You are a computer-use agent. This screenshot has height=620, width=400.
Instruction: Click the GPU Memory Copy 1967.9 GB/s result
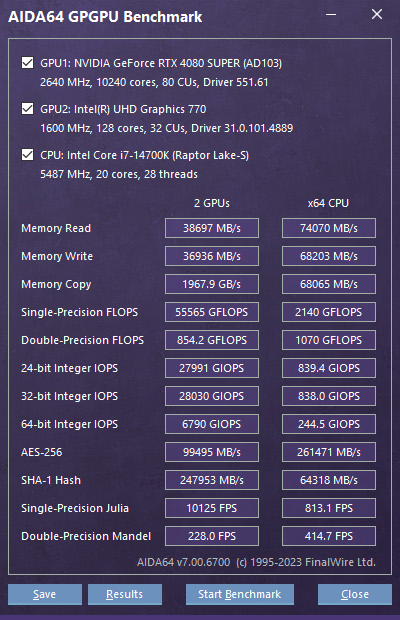tap(212, 284)
